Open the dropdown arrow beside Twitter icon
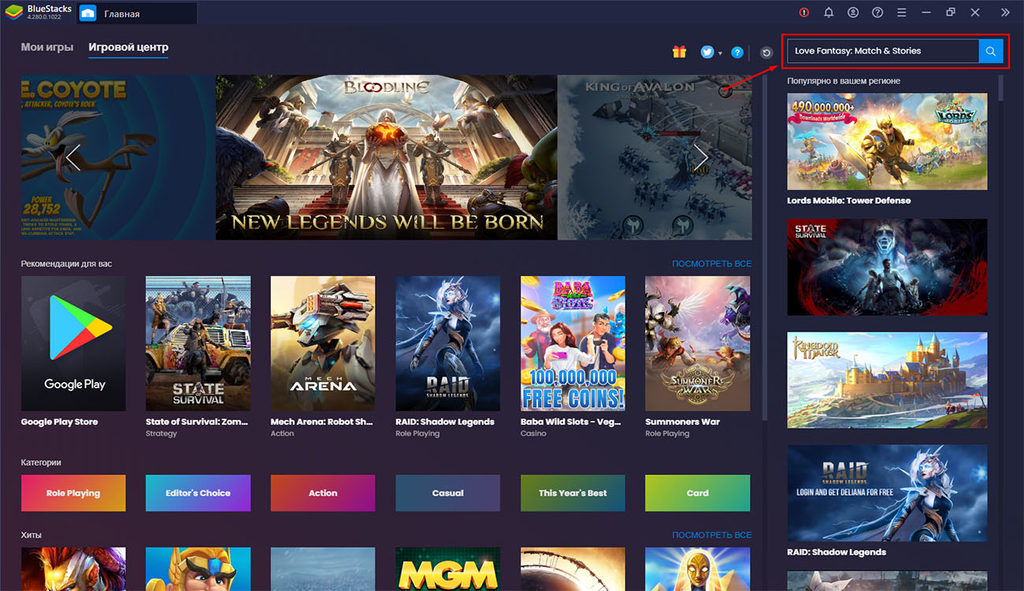1024x591 pixels. point(720,54)
